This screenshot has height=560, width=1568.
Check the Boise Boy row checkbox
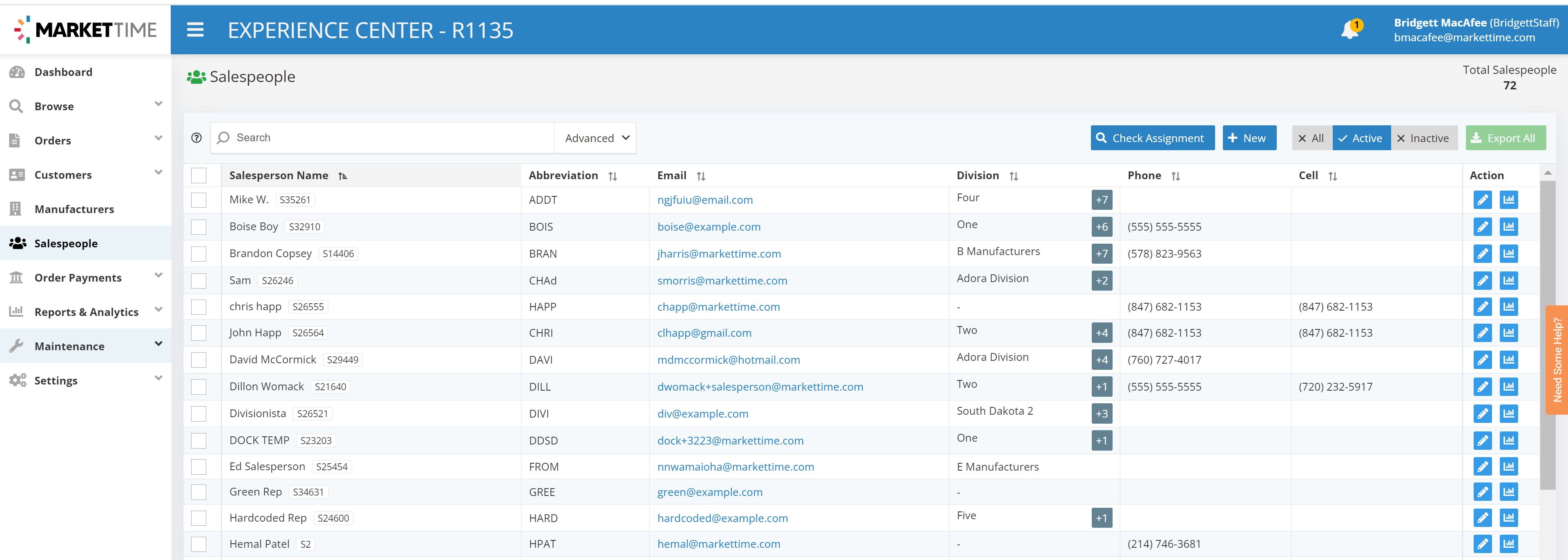tap(199, 227)
